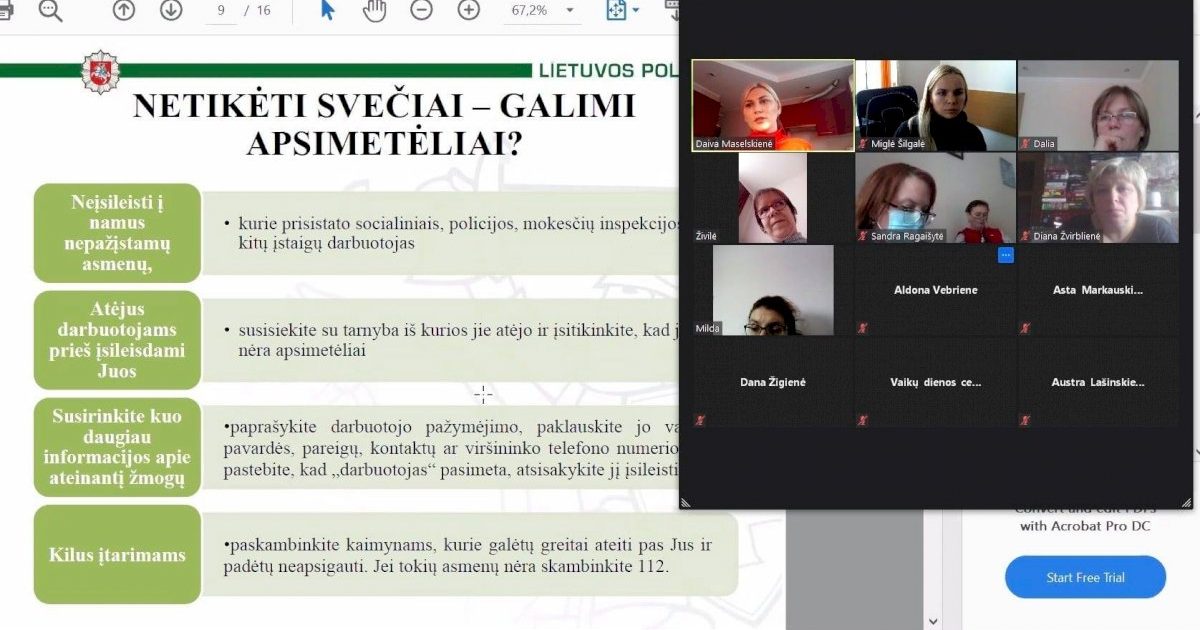Screen dimensions: 1200x630
Task: Click the scrollbar down arrow in the PDF viewer
Action: [x=933, y=621]
